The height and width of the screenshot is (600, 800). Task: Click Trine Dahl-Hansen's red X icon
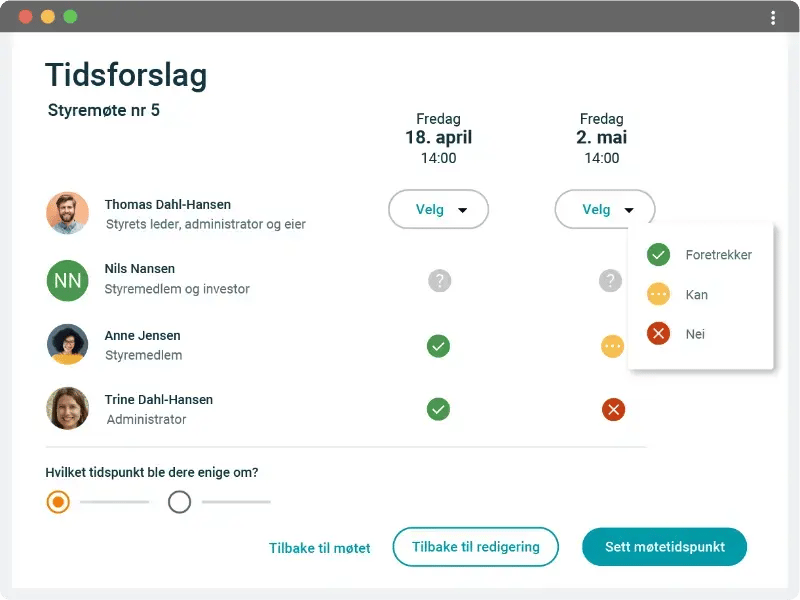coord(613,410)
